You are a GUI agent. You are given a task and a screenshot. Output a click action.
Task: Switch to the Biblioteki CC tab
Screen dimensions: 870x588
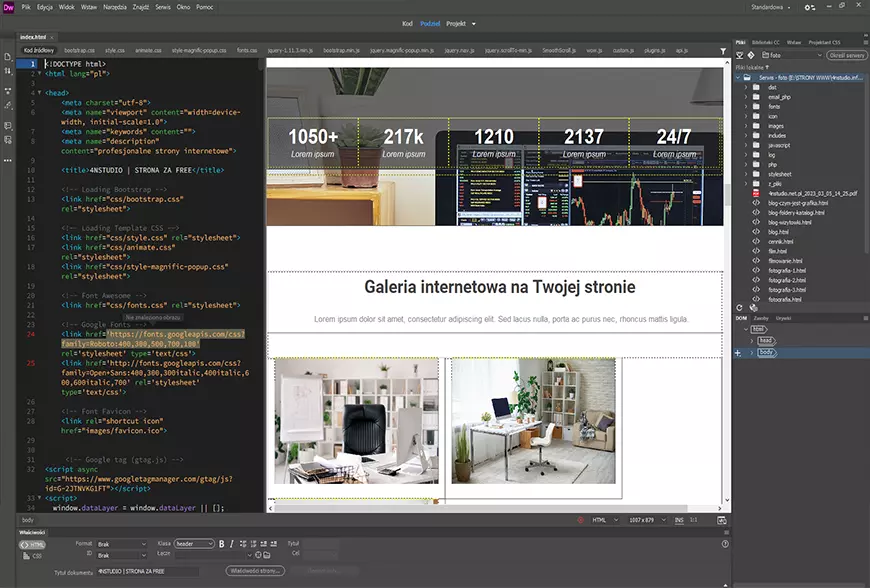point(766,42)
